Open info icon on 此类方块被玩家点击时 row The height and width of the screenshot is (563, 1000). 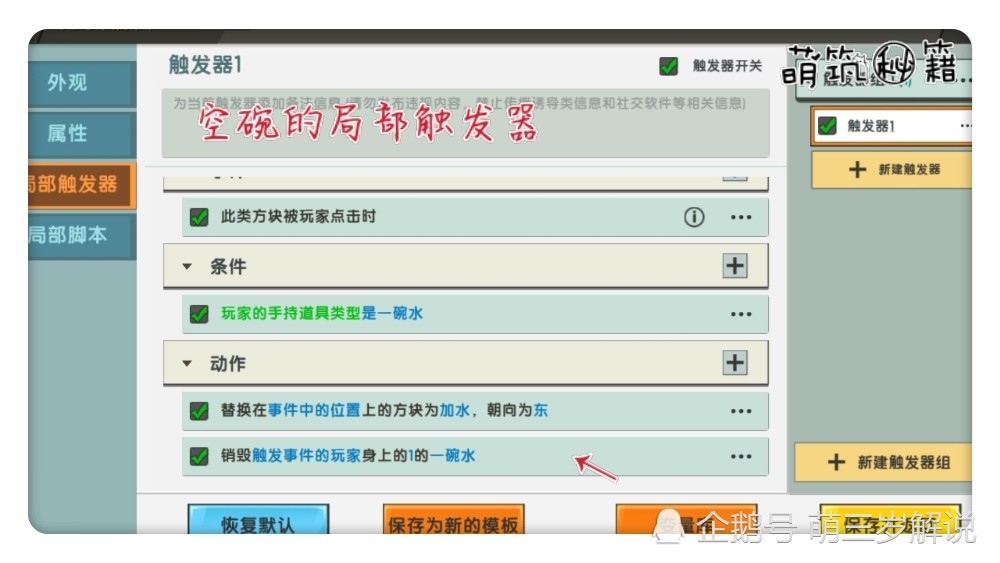694,217
